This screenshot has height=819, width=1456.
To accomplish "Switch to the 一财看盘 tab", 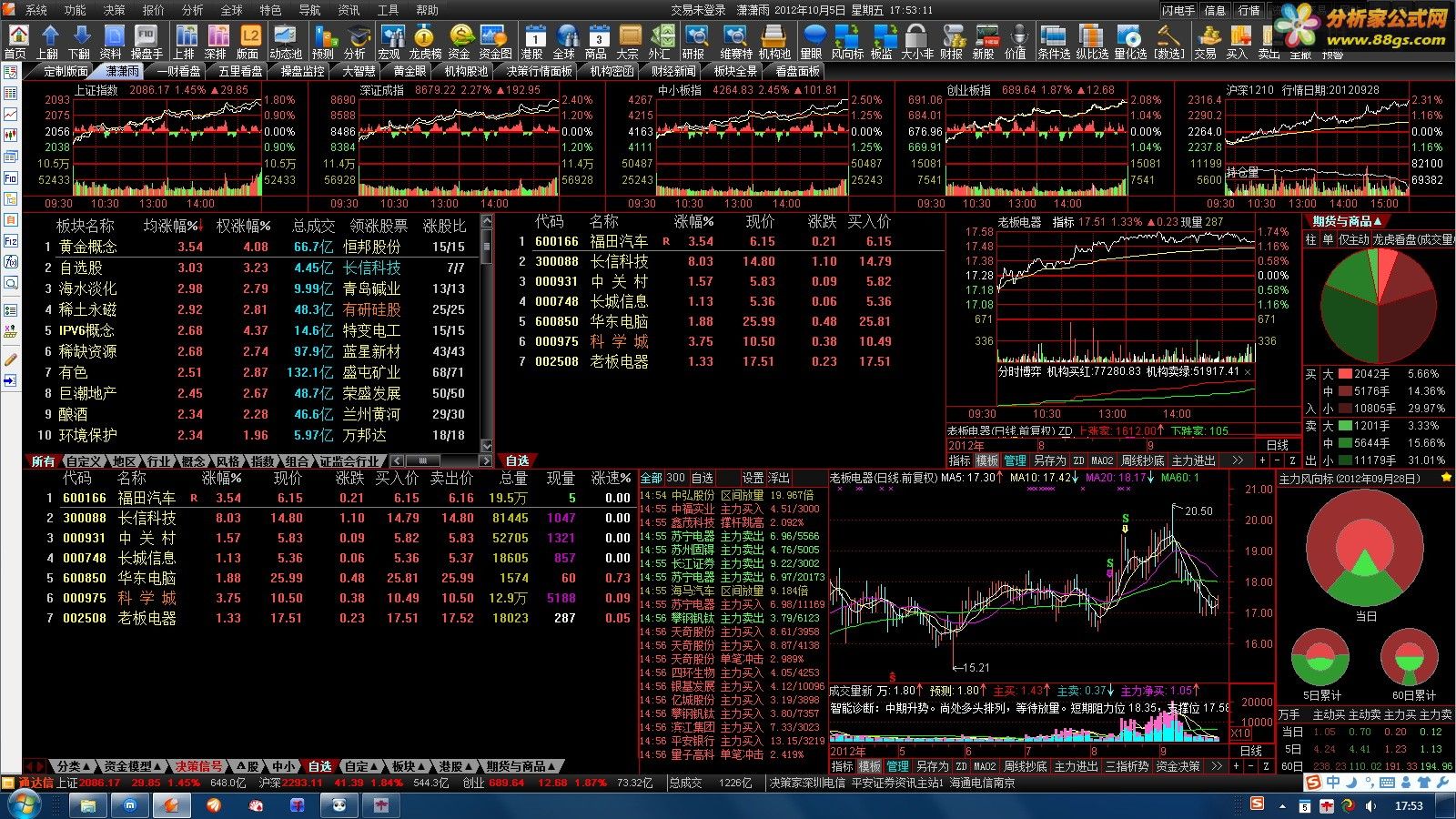I will pyautogui.click(x=178, y=71).
